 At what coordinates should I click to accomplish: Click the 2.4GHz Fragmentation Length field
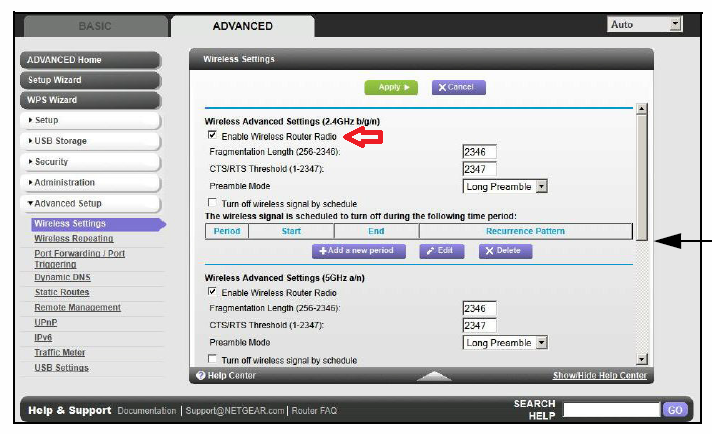point(479,152)
